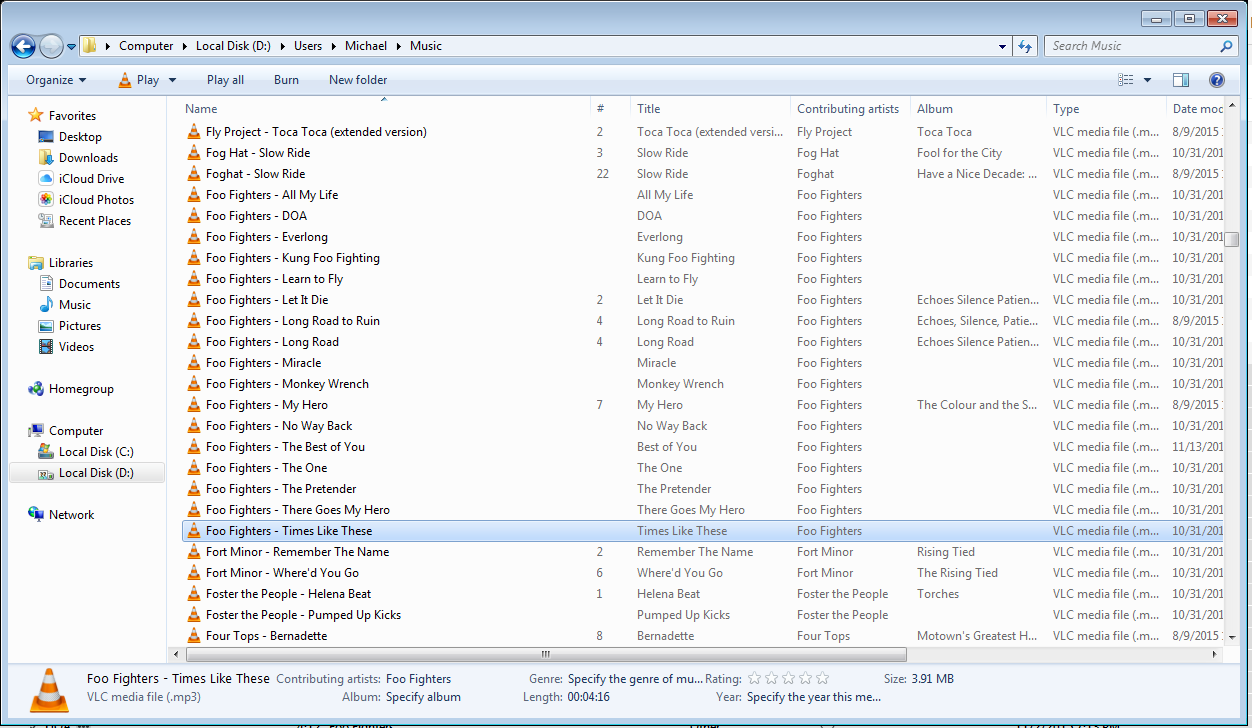Image resolution: width=1252 pixels, height=728 pixels.
Task: Open the Music library note icon
Action: click(46, 304)
